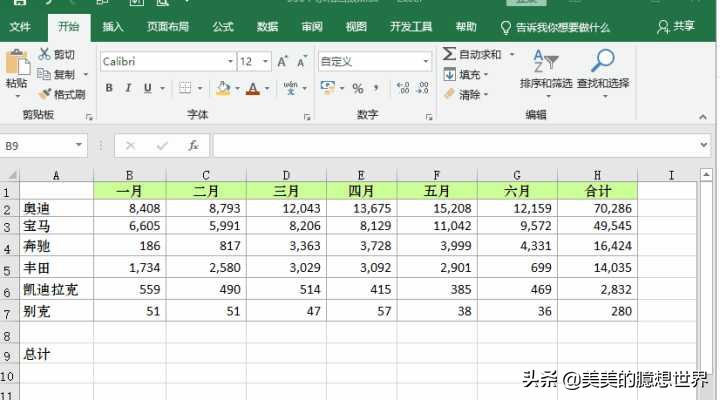The height and width of the screenshot is (400, 720).
Task: Switch to the Data (数据) tab
Action: tap(267, 27)
